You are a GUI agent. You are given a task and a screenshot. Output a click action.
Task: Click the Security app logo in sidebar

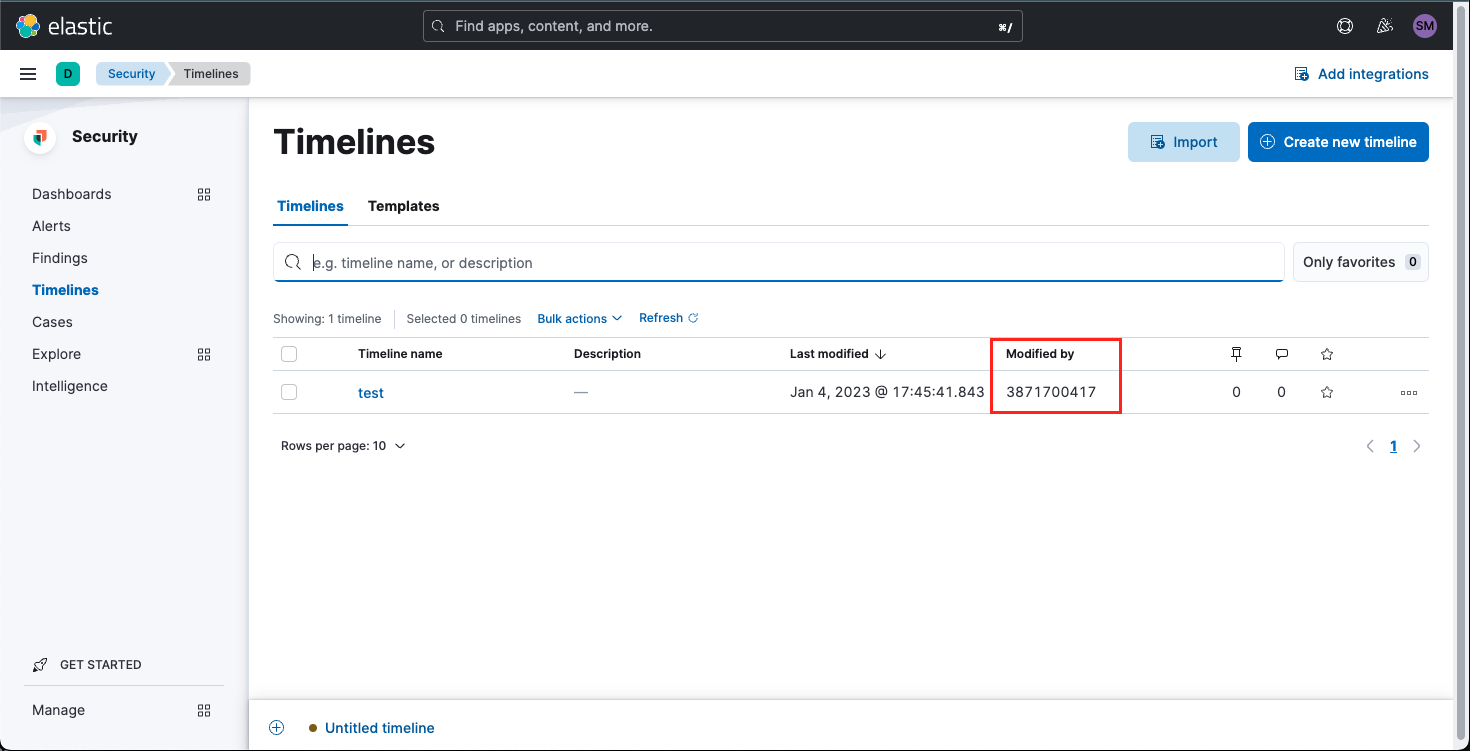click(40, 137)
